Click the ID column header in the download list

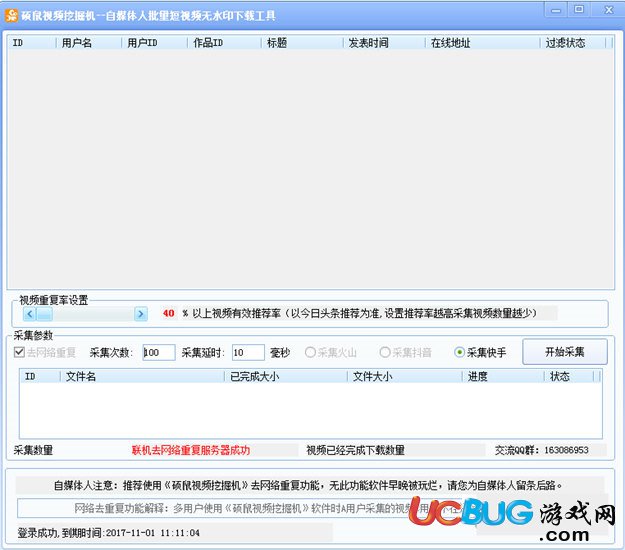(x=40, y=376)
